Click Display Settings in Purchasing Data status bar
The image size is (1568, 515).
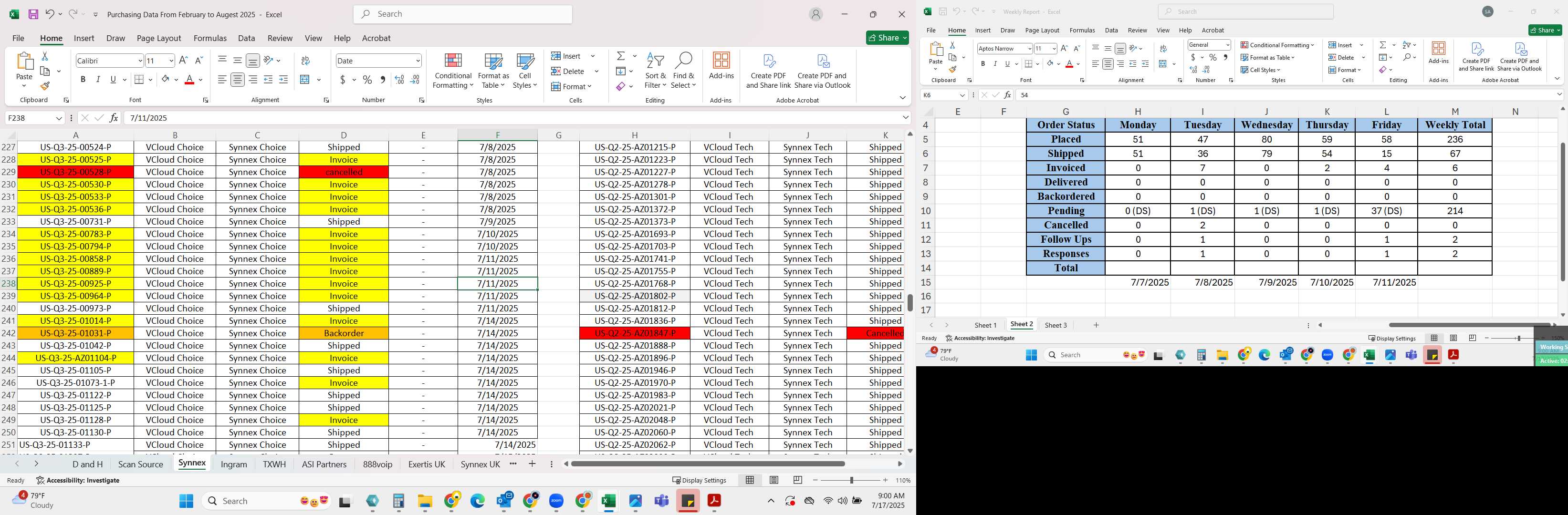(699, 480)
